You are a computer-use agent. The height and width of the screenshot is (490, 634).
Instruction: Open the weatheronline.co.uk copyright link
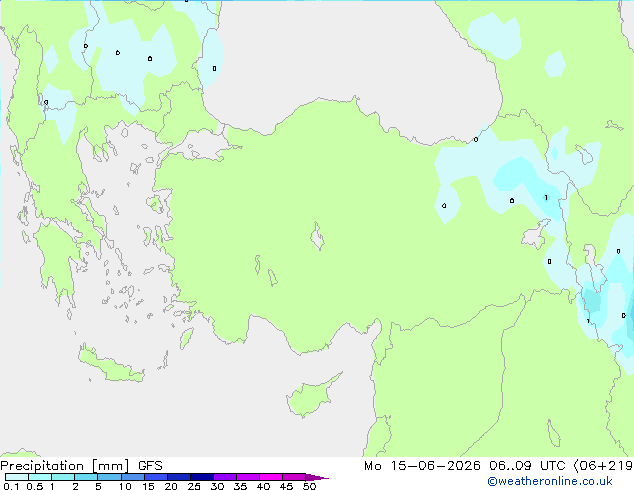coord(550,481)
